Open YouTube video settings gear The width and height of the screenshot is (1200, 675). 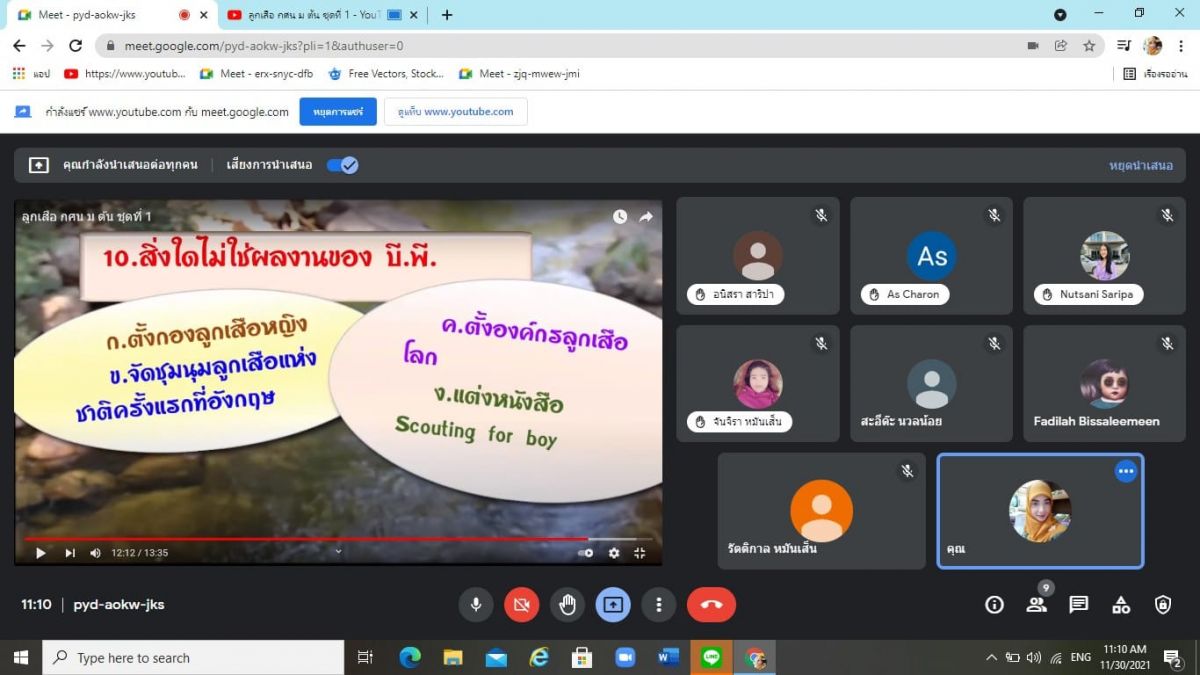coord(614,552)
